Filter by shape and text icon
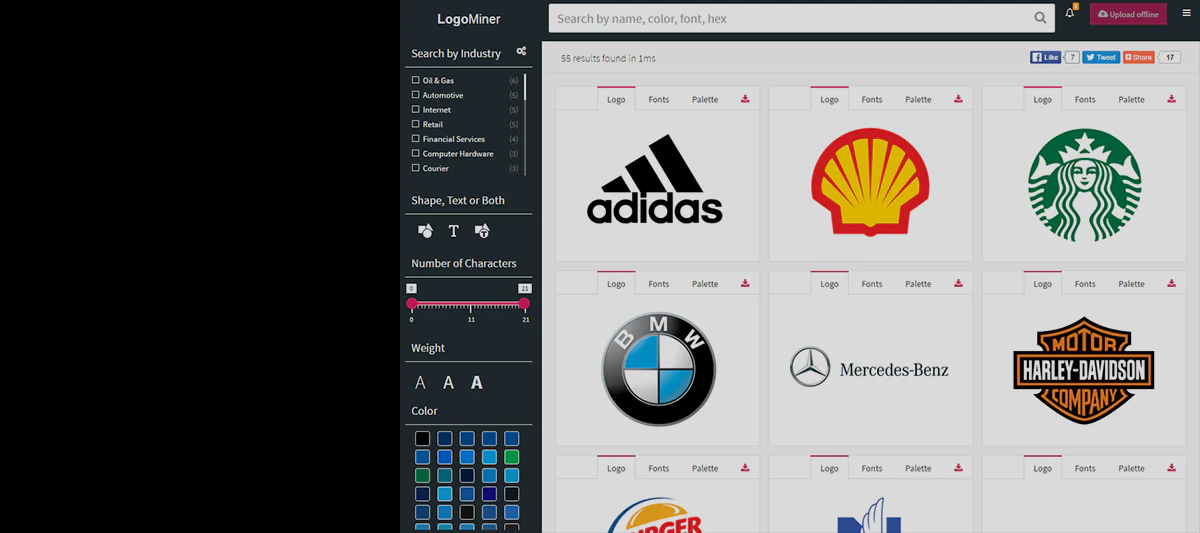 point(482,231)
